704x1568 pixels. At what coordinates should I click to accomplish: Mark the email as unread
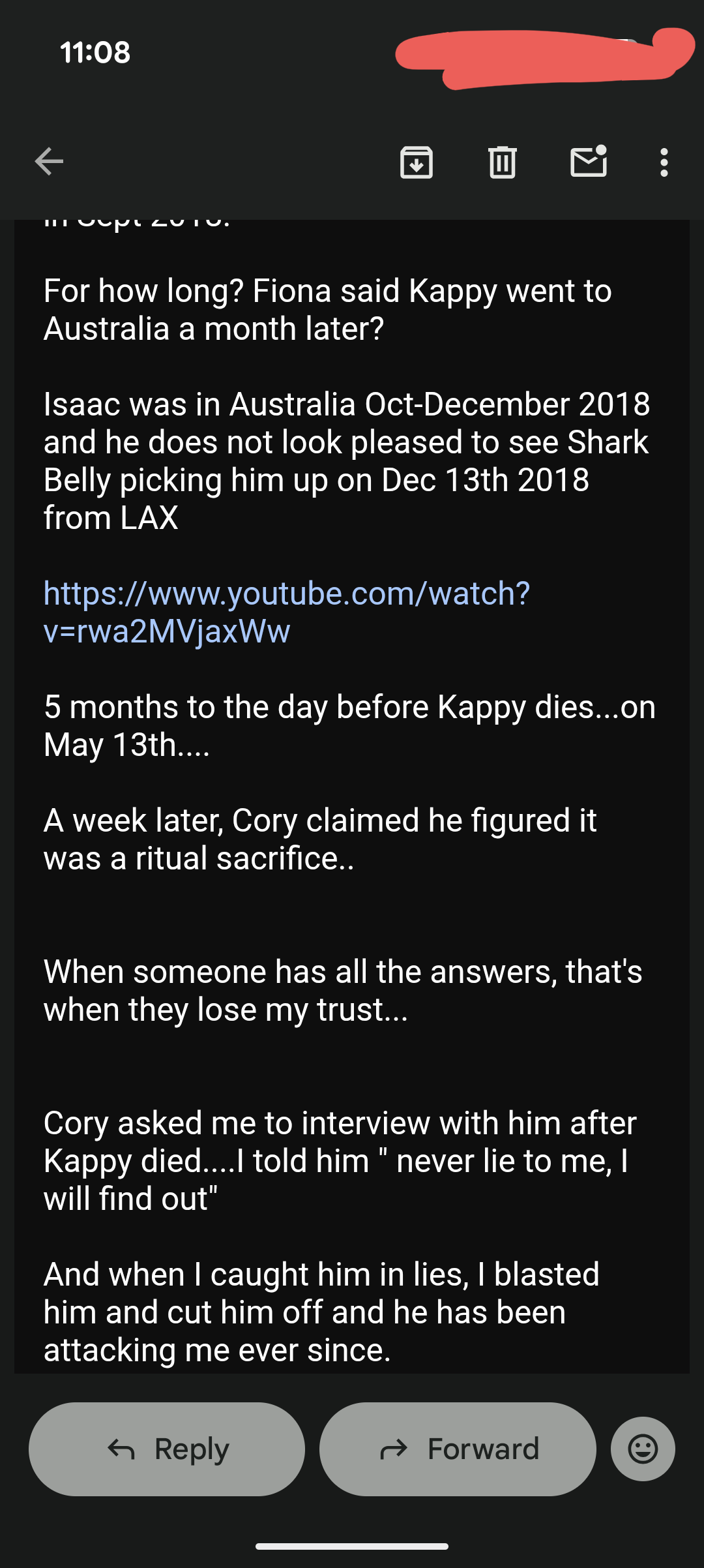click(x=589, y=162)
